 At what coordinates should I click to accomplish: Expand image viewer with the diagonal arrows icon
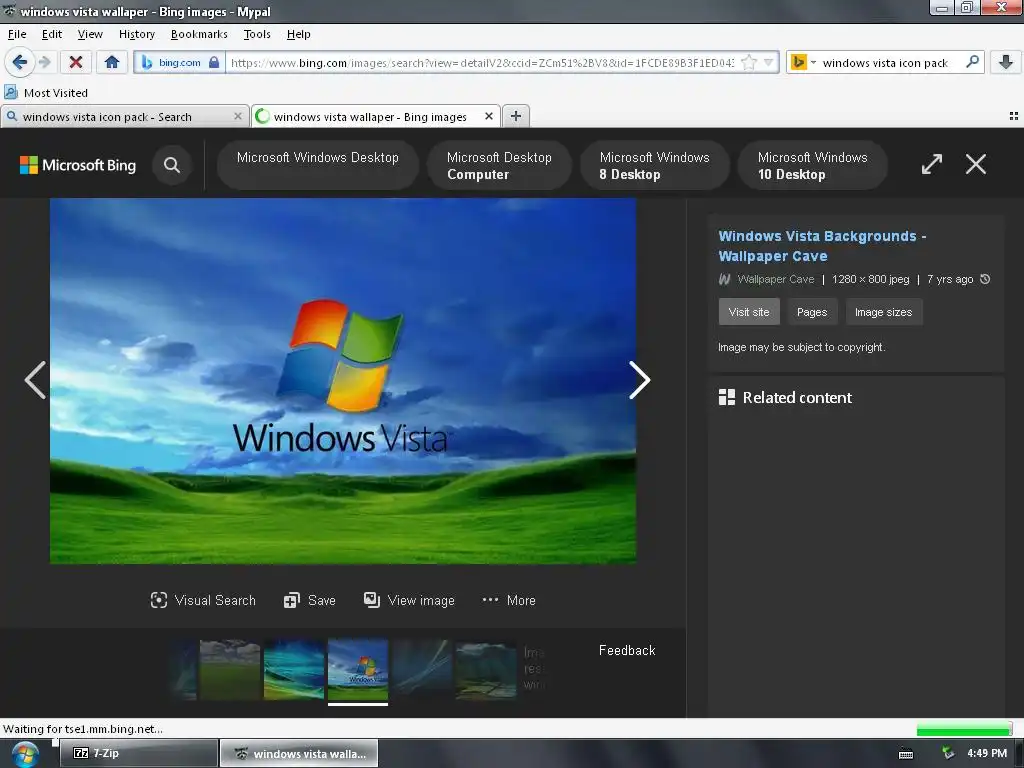click(932, 164)
